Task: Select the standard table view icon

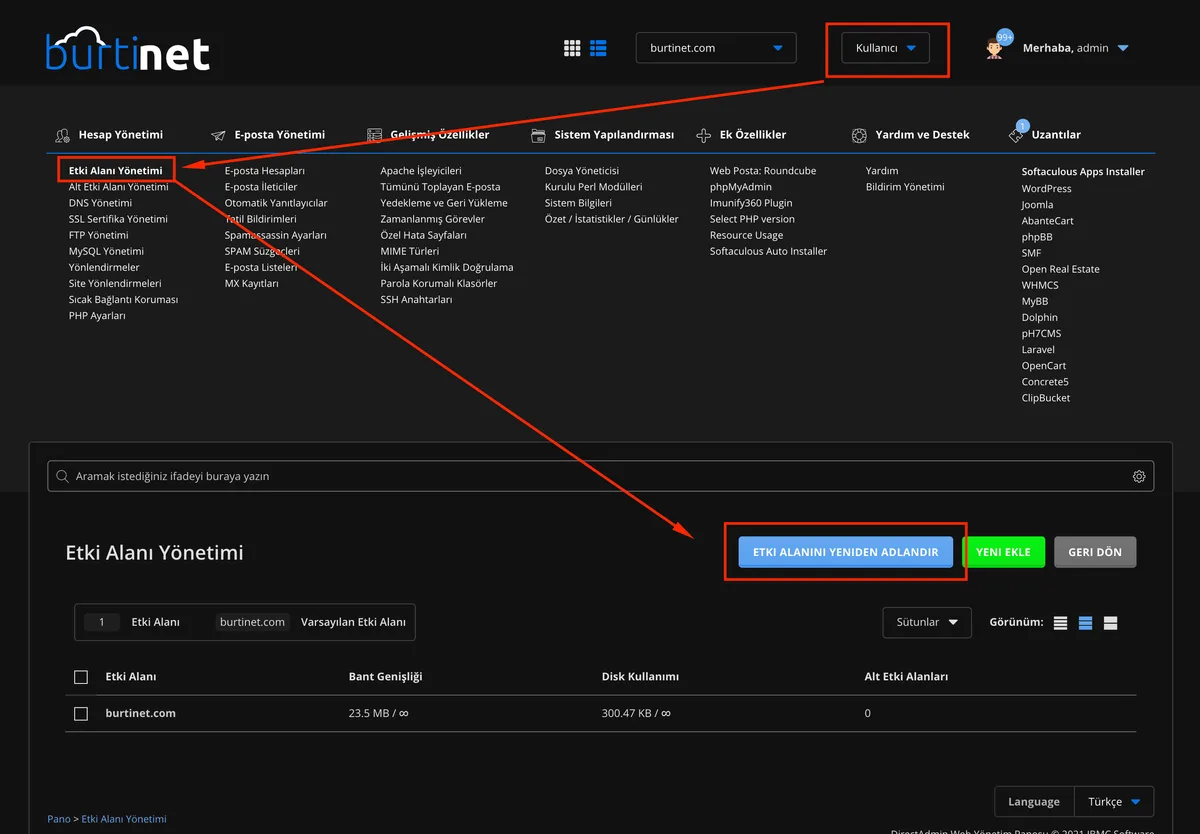Action: click(x=1086, y=622)
